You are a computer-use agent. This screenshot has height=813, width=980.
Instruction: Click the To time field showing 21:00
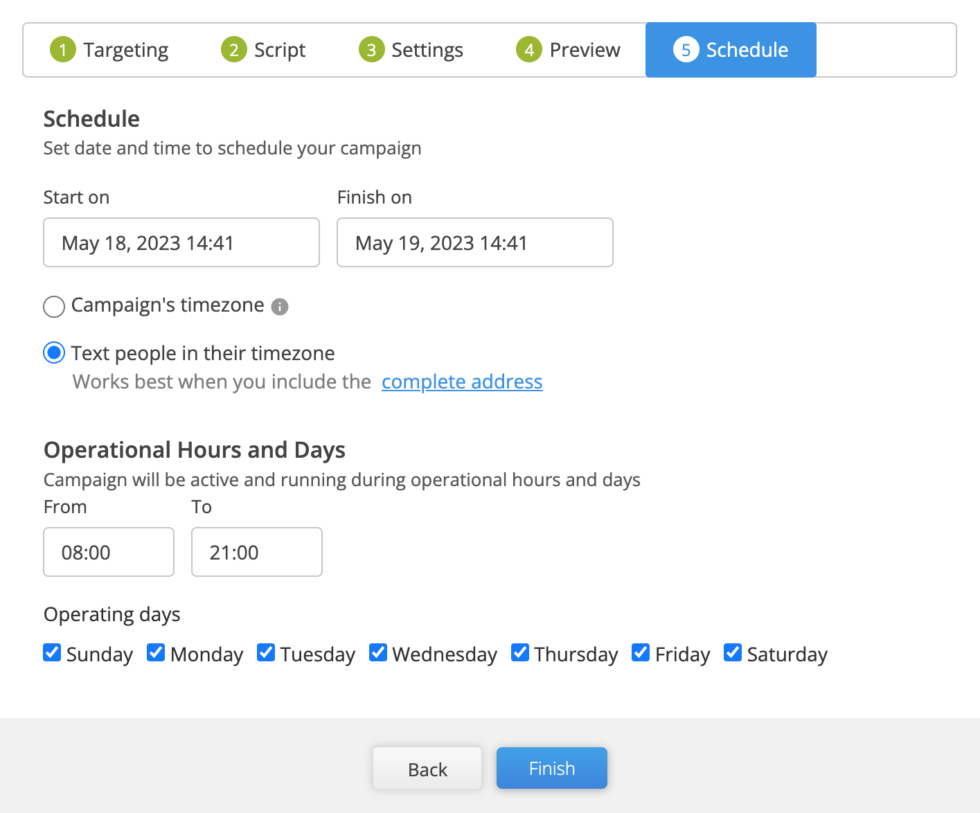point(257,552)
